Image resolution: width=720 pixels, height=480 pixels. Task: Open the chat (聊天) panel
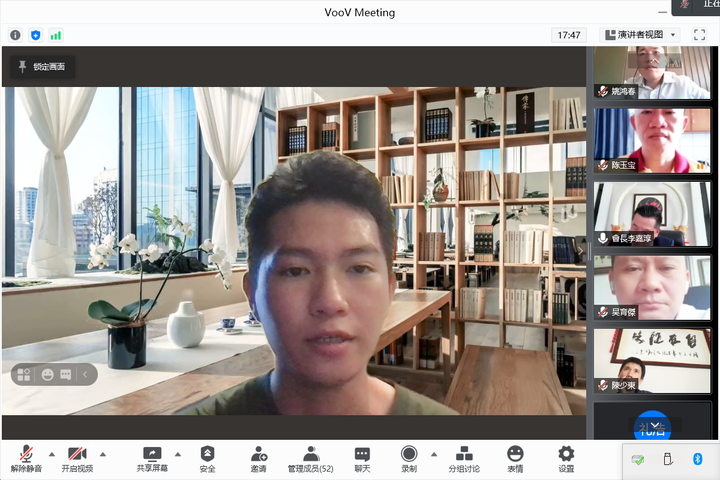coord(362,457)
